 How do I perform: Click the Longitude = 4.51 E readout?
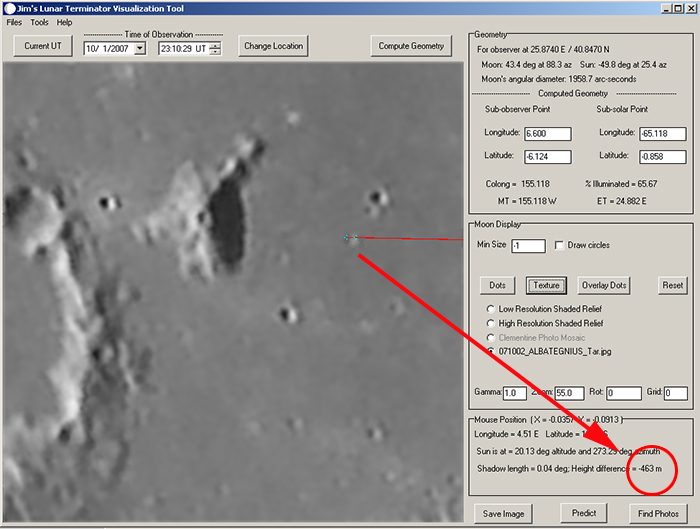[x=506, y=434]
